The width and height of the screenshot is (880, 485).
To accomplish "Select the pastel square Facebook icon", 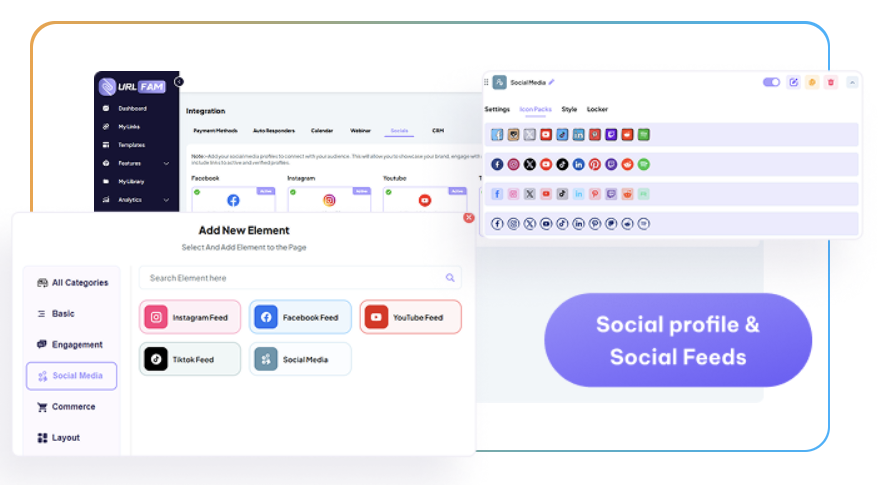I will click(497, 194).
